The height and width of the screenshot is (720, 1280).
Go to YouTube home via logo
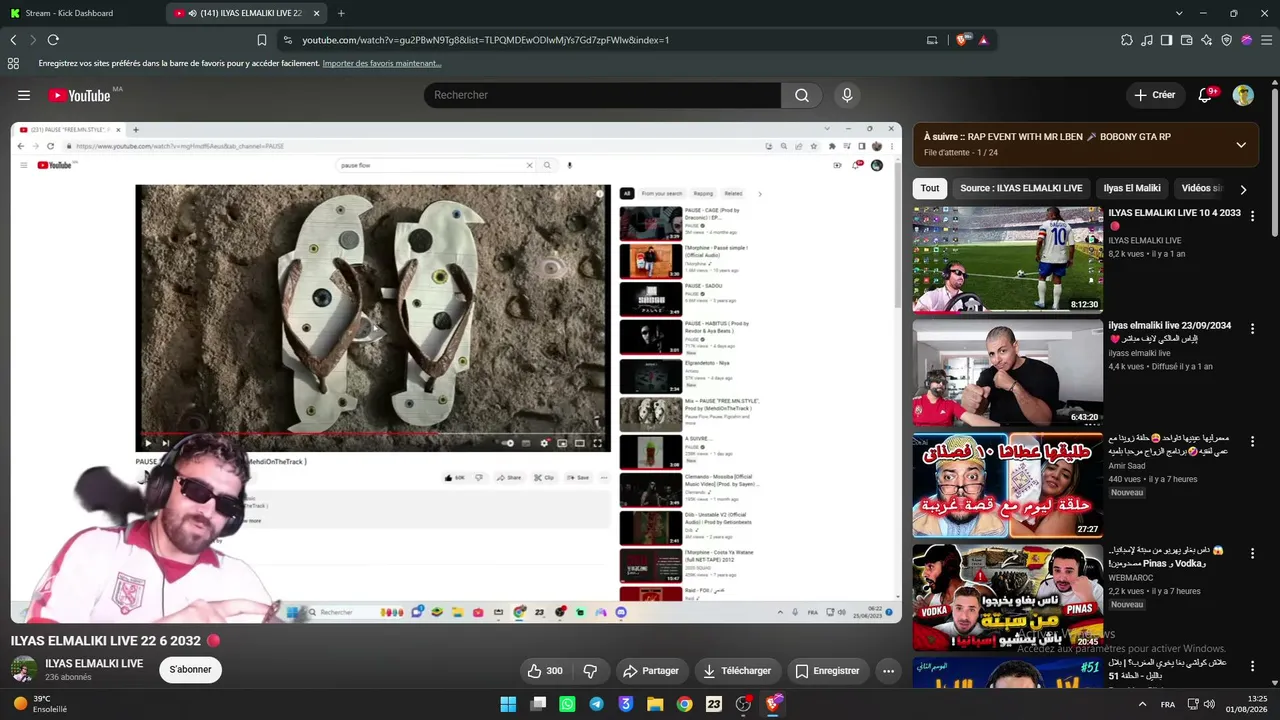(79, 95)
